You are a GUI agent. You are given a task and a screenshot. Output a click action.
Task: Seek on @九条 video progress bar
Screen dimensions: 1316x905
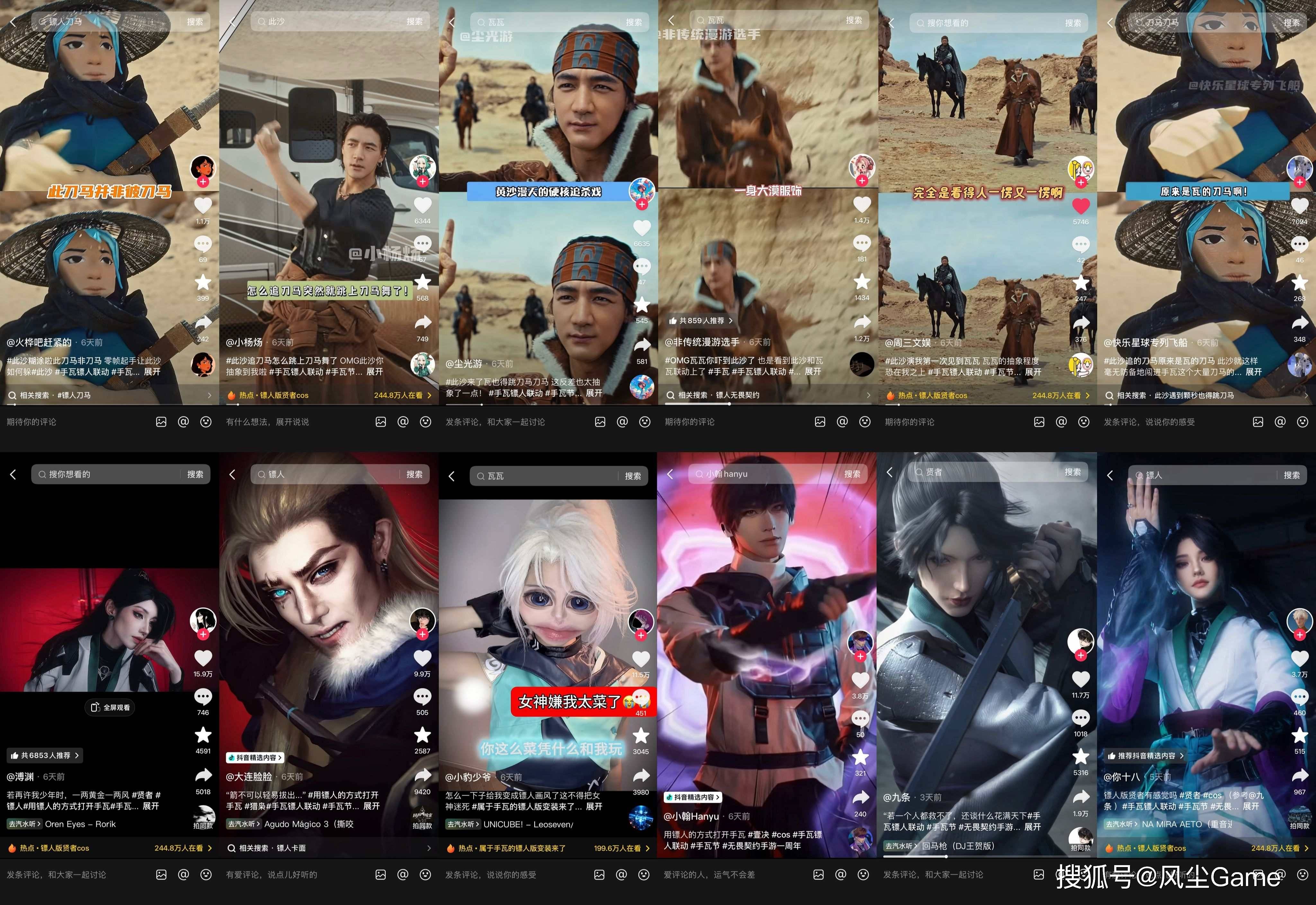[986, 856]
